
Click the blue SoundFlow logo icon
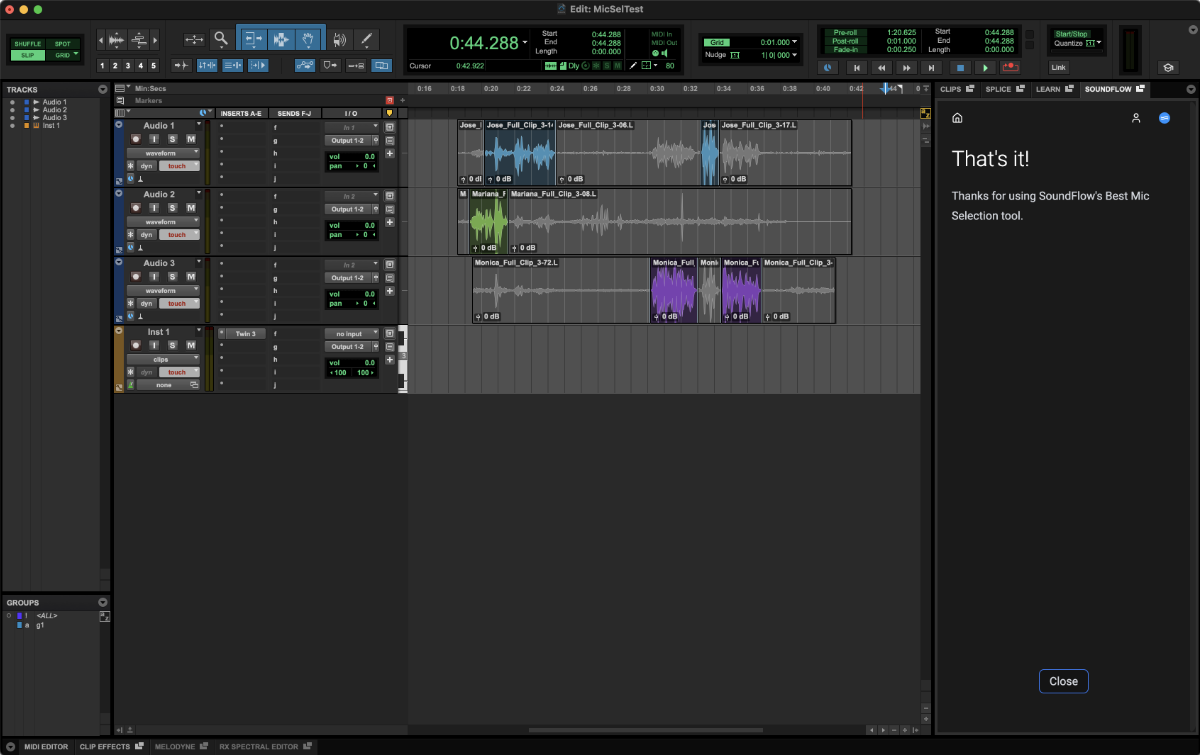1164,118
